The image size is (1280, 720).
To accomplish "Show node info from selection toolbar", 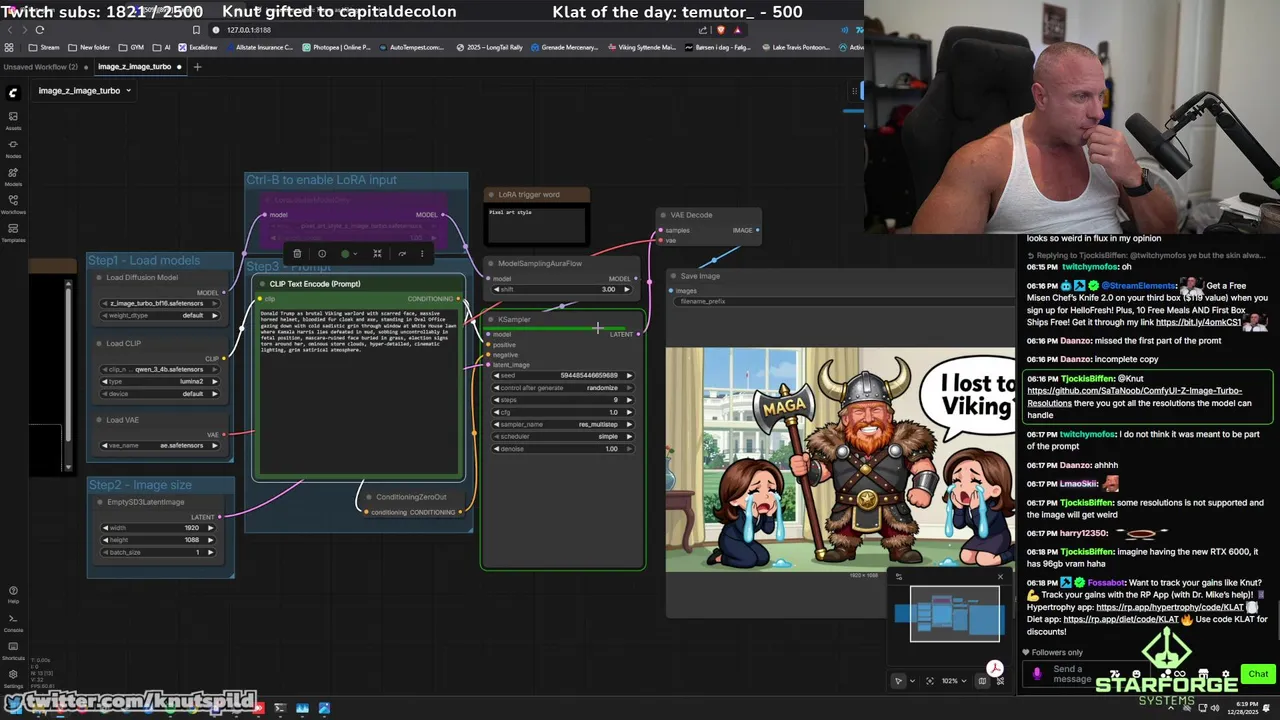I will [x=322, y=254].
